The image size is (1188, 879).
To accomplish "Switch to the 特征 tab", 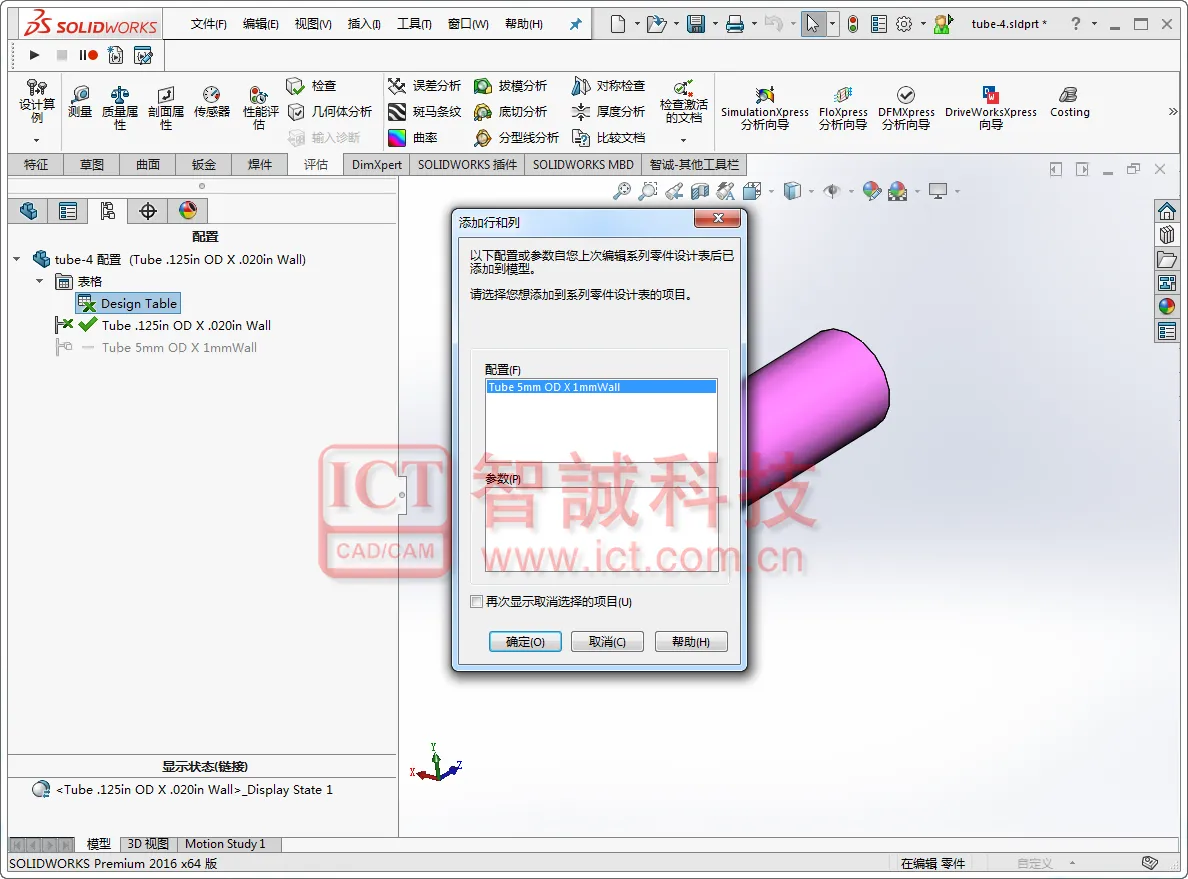I will click(36, 164).
